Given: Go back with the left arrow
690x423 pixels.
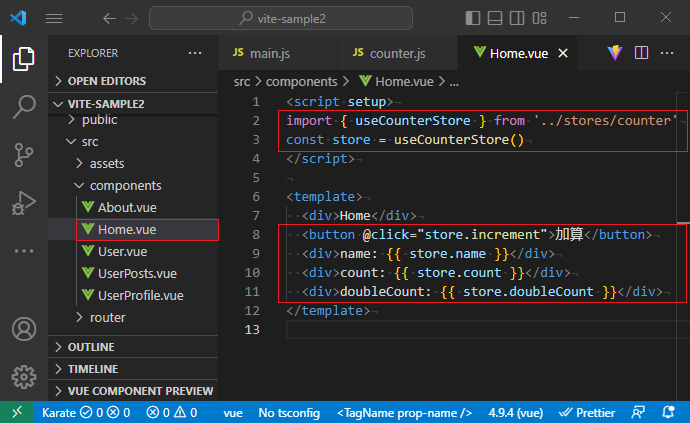Looking at the screenshot, I should [x=109, y=18].
